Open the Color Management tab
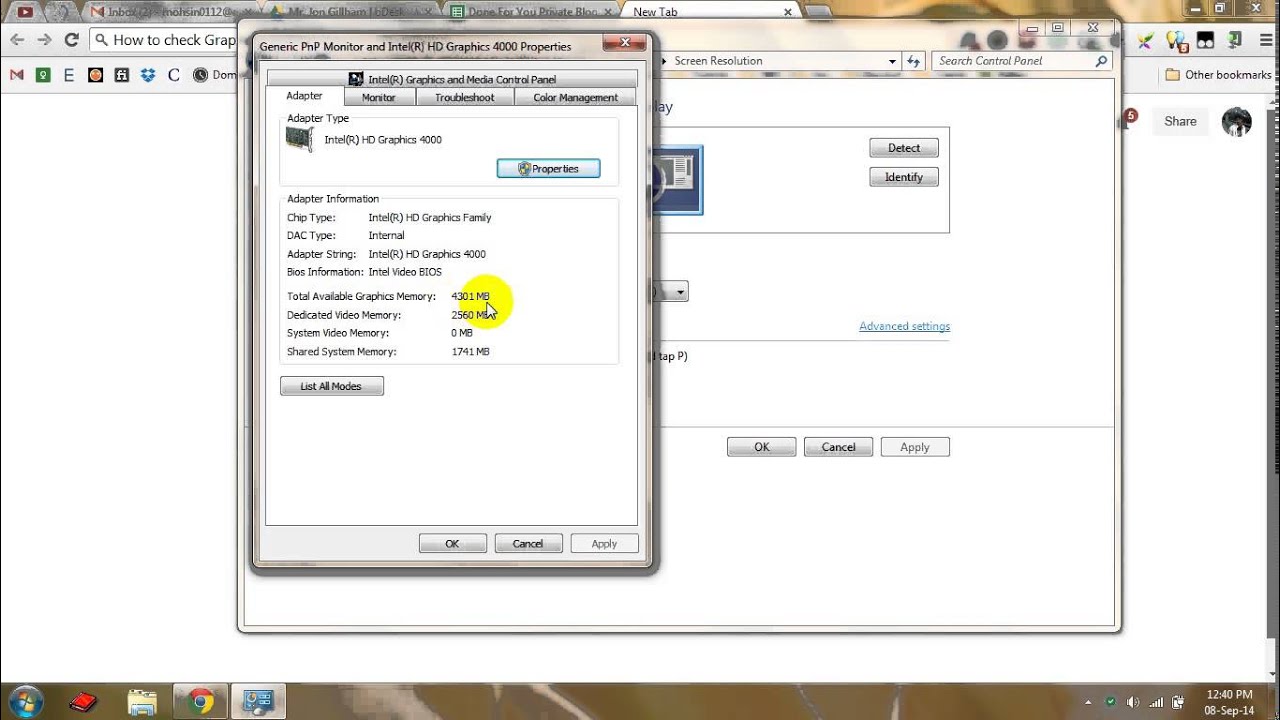Viewport: 1280px width, 720px height. pos(575,97)
